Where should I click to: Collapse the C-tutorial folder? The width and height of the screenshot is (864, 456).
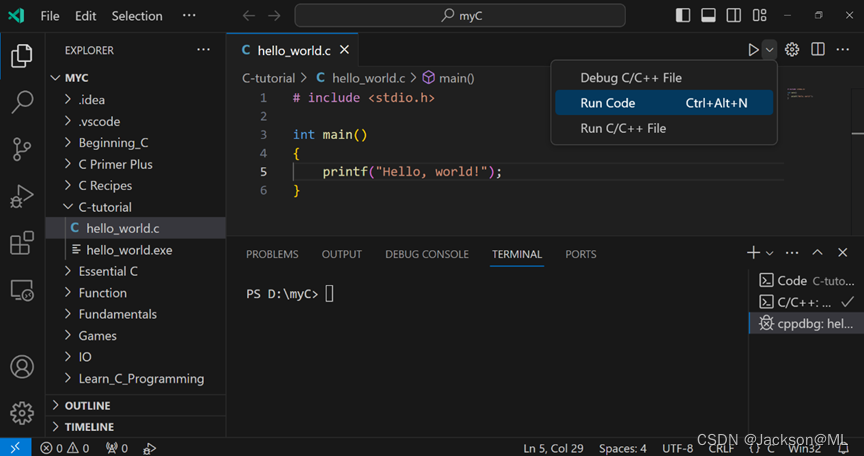136,207
